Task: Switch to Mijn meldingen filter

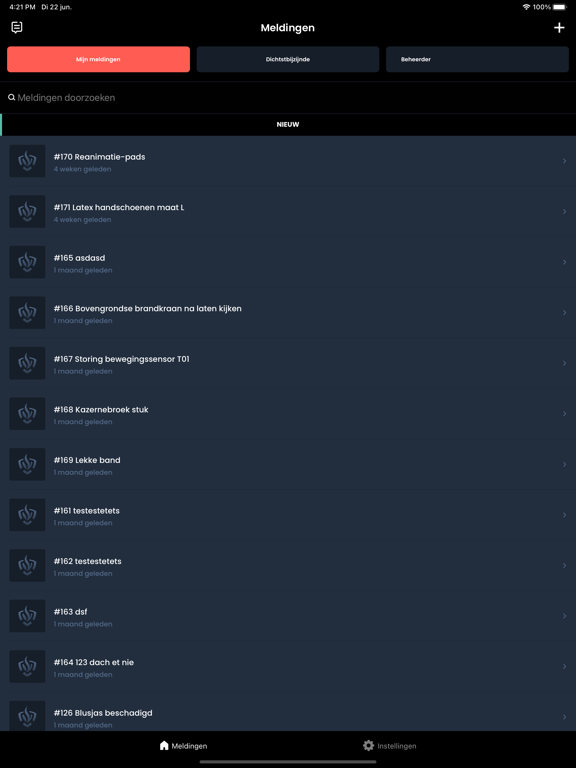Action: (98, 59)
